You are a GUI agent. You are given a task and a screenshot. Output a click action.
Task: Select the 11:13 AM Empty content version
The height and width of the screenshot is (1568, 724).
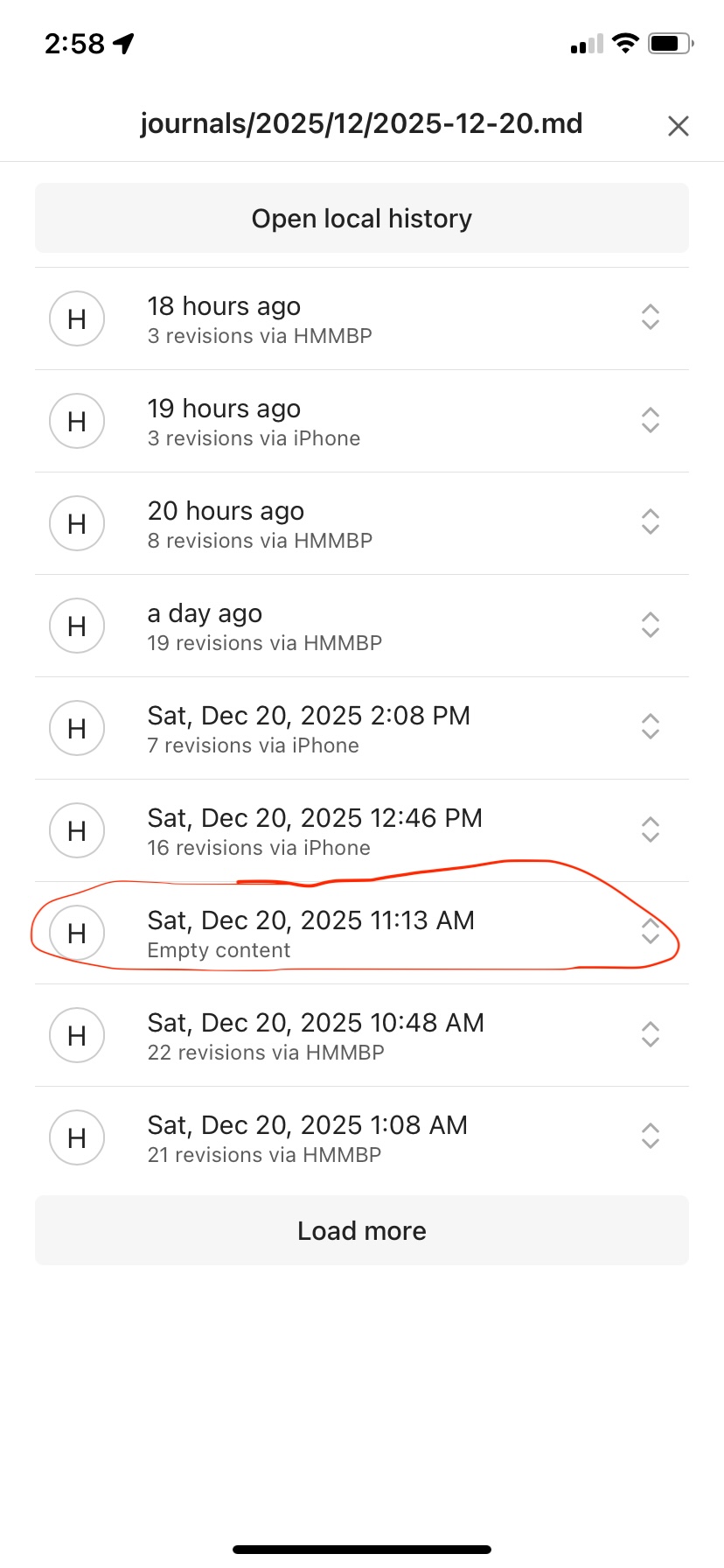(x=310, y=933)
